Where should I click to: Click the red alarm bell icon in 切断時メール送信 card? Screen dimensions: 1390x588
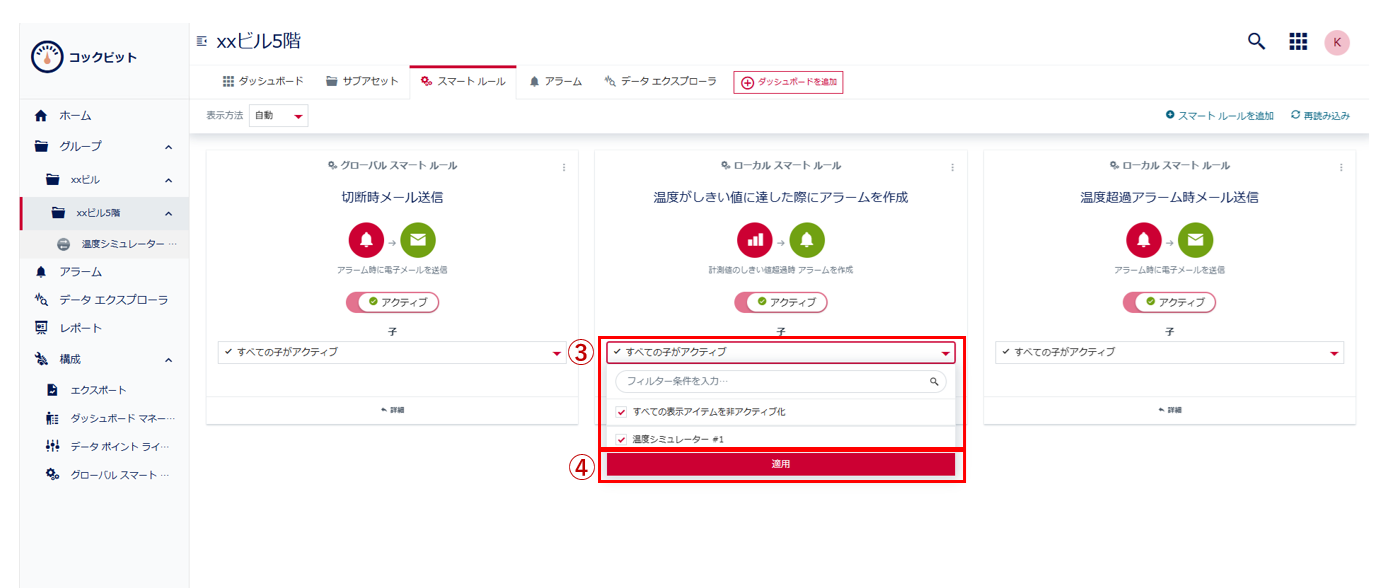pyautogui.click(x=366, y=240)
